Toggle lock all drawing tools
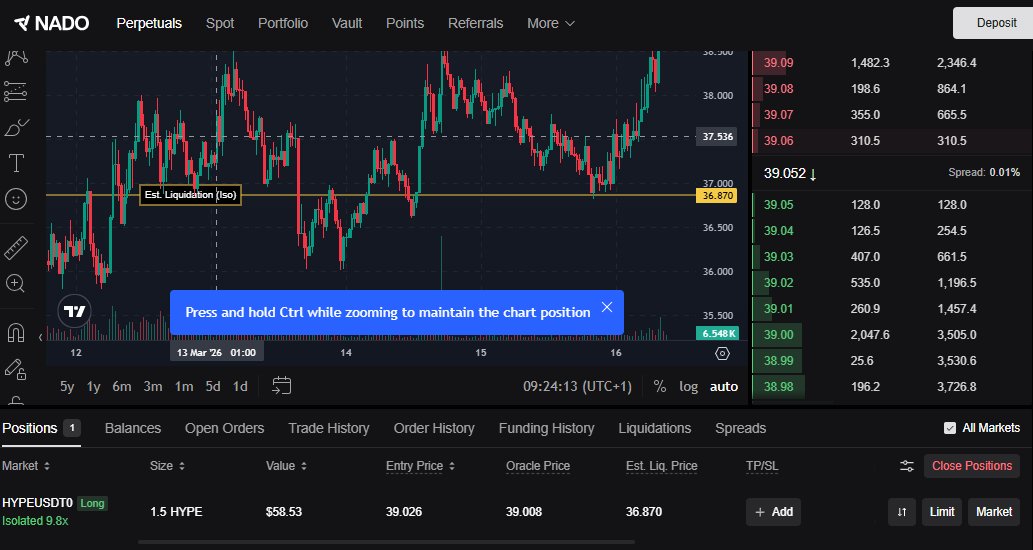This screenshot has width=1033, height=550. point(16,369)
